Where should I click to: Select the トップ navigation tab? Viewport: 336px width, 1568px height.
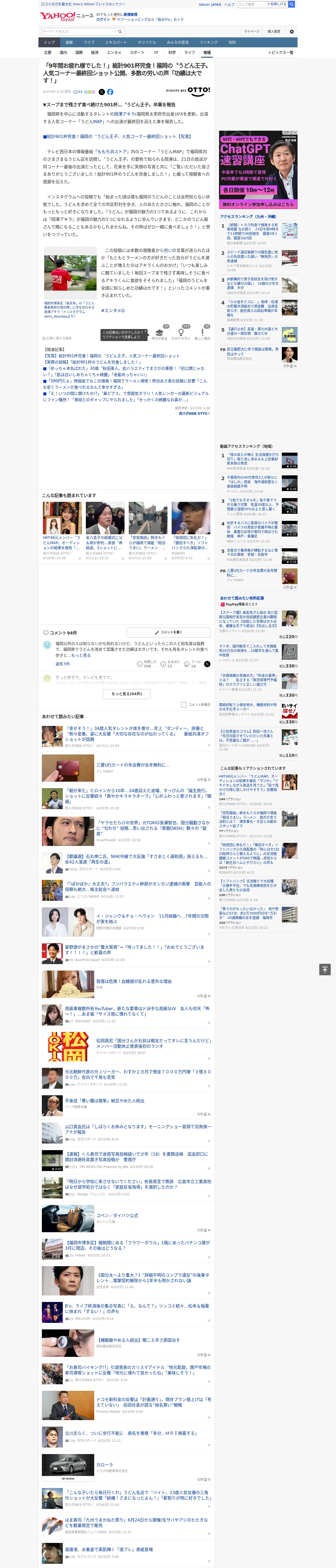pyautogui.click(x=49, y=43)
